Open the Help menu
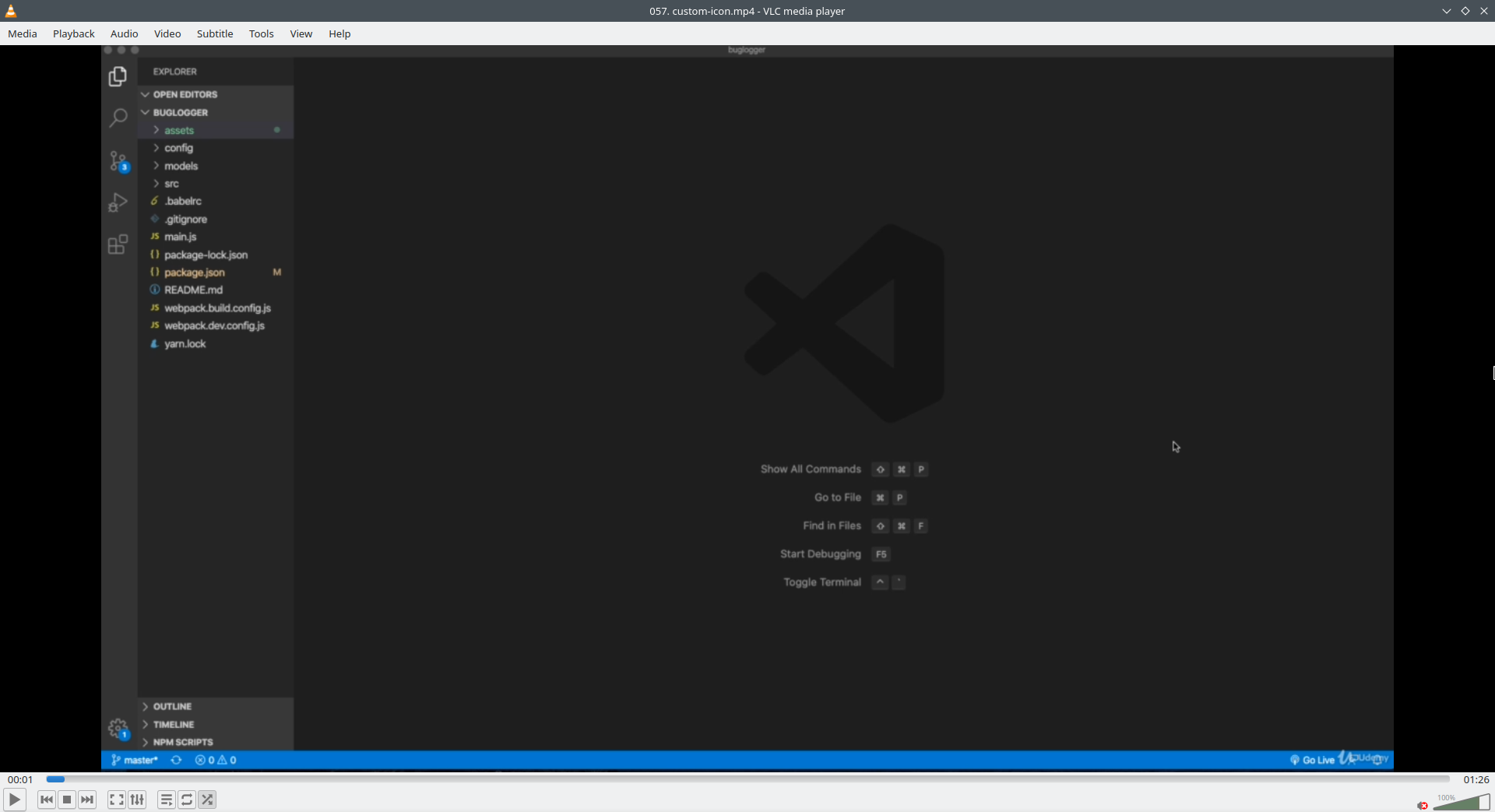The width and height of the screenshot is (1495, 812). coord(339,33)
